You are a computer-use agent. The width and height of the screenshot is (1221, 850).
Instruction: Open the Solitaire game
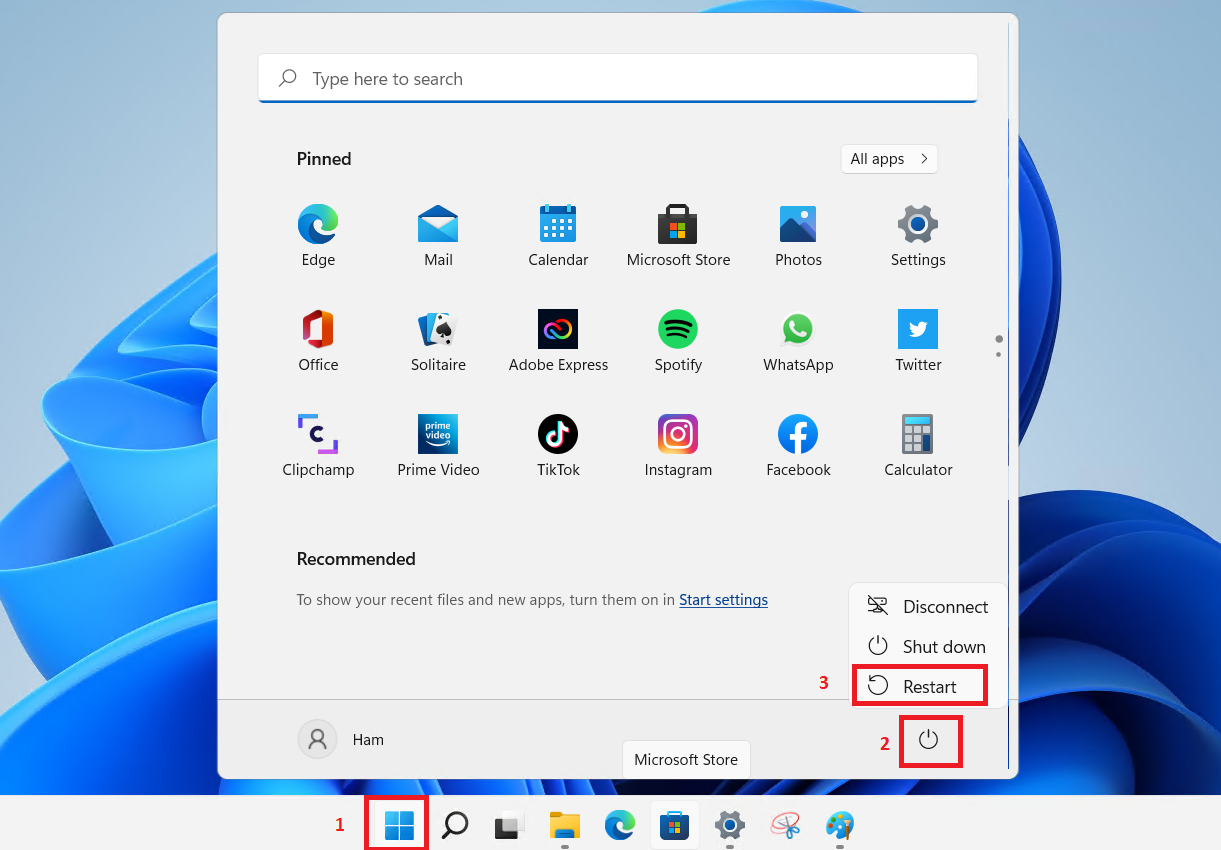click(x=438, y=341)
